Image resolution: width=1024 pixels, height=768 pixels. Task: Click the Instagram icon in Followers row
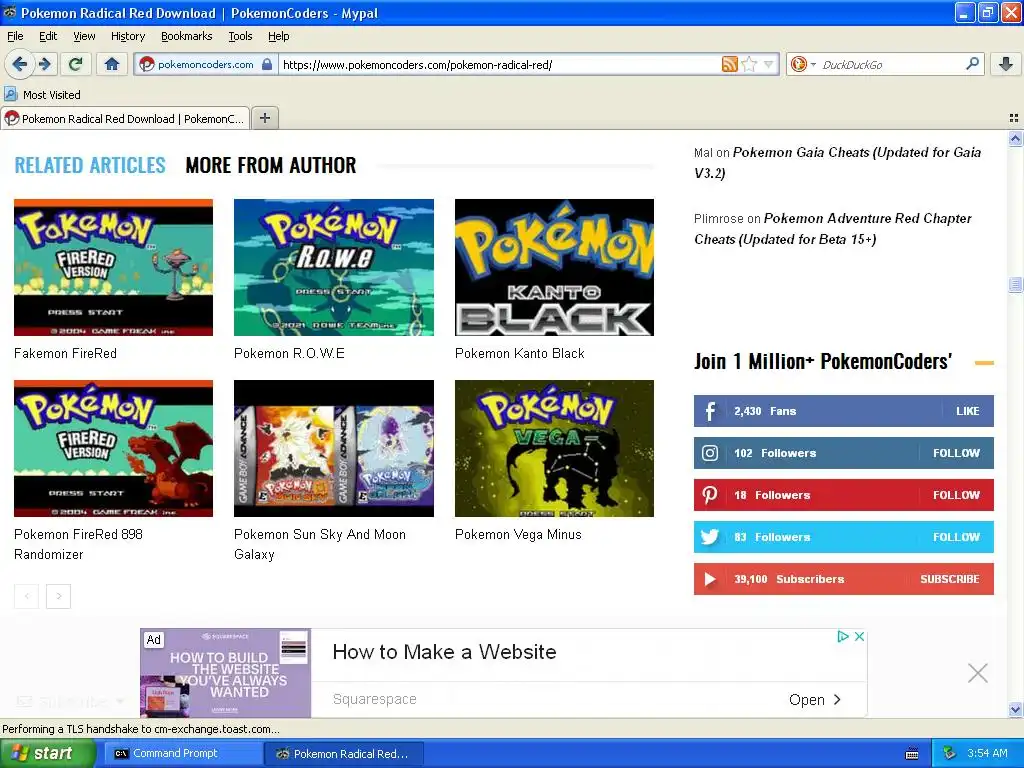[x=710, y=453]
